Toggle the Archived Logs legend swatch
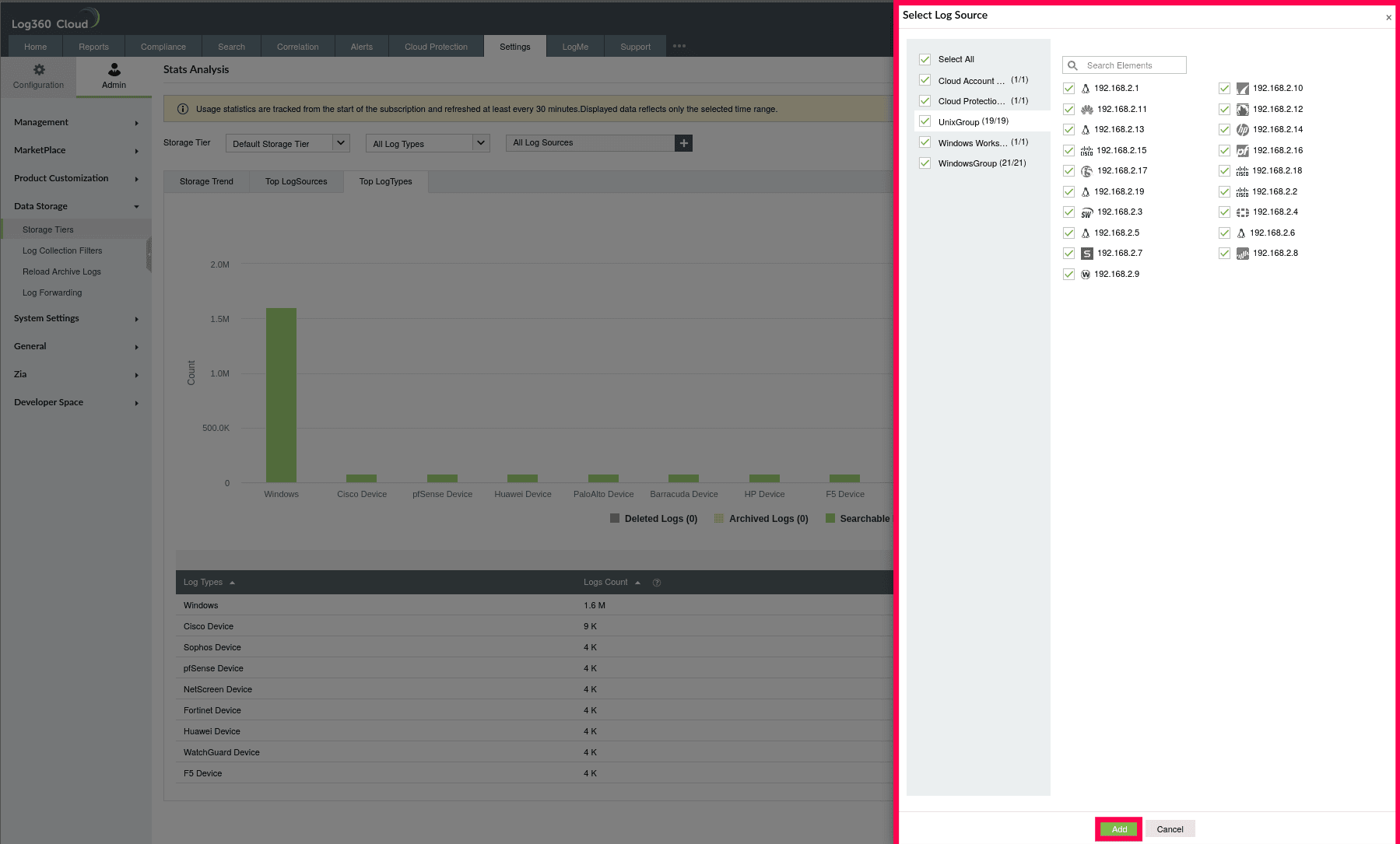The image size is (1400, 844). pyautogui.click(x=719, y=518)
